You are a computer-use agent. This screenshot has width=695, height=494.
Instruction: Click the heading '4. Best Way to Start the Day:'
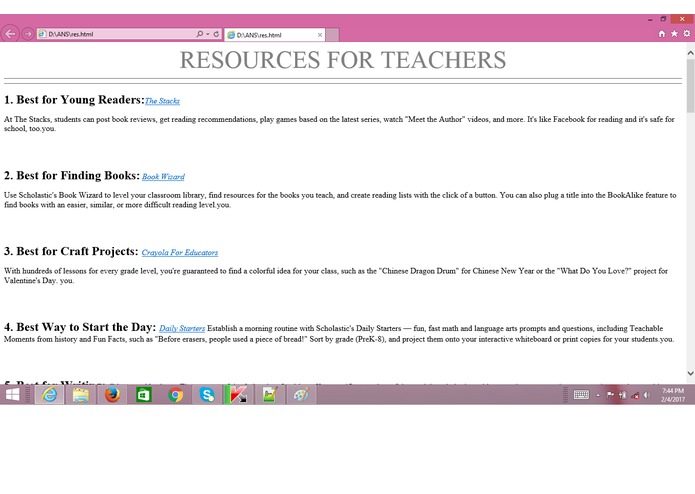point(80,327)
